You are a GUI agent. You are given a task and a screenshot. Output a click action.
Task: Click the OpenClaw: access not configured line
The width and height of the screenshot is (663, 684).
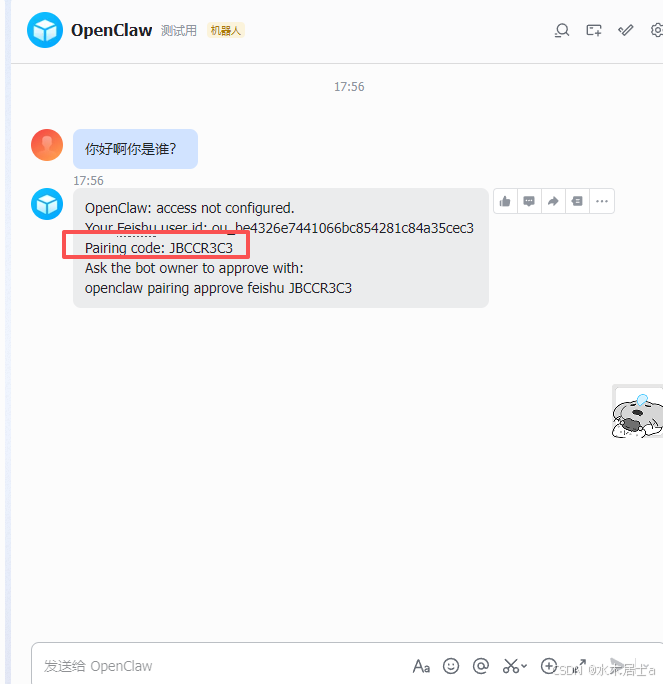point(189,208)
